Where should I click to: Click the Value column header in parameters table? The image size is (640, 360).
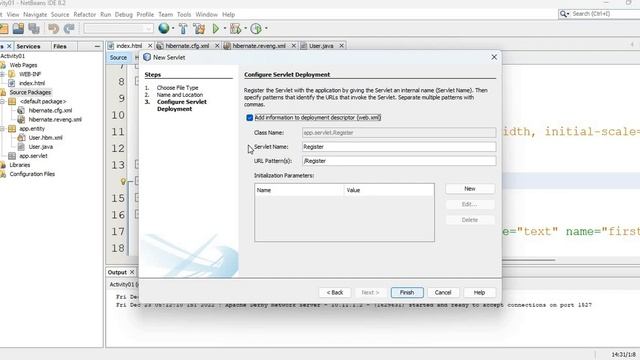[389, 190]
